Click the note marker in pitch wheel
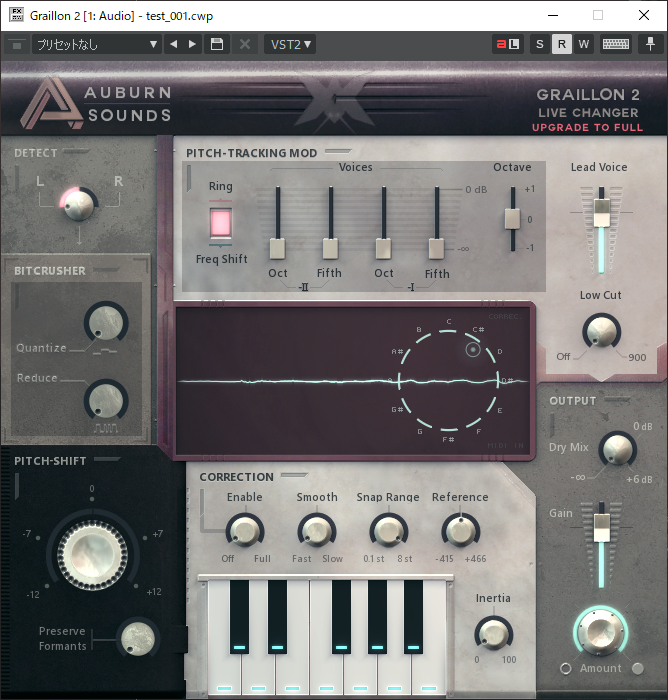The image size is (668, 700). pos(473,350)
